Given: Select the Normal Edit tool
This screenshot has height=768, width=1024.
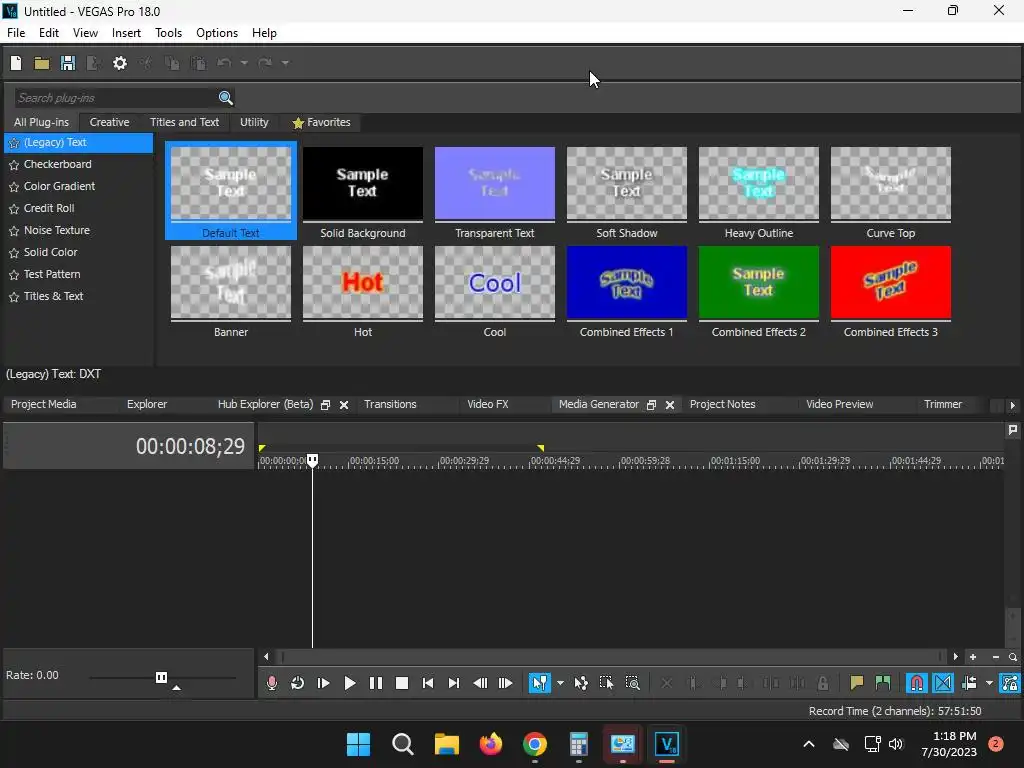Looking at the screenshot, I should (x=539, y=683).
